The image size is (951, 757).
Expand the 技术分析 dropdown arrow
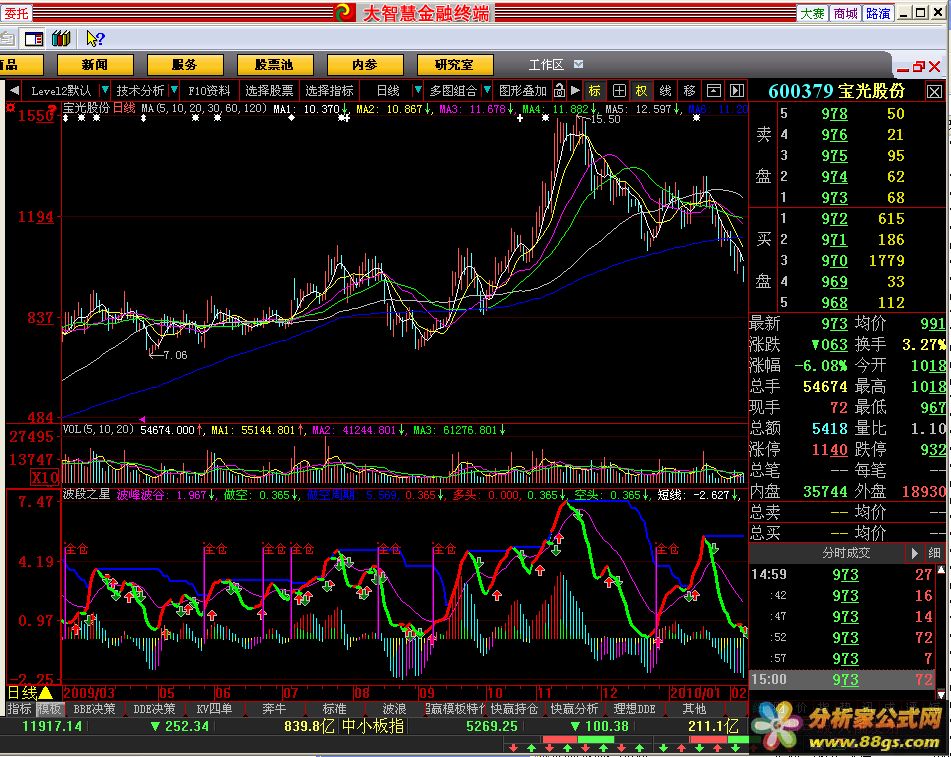(174, 90)
